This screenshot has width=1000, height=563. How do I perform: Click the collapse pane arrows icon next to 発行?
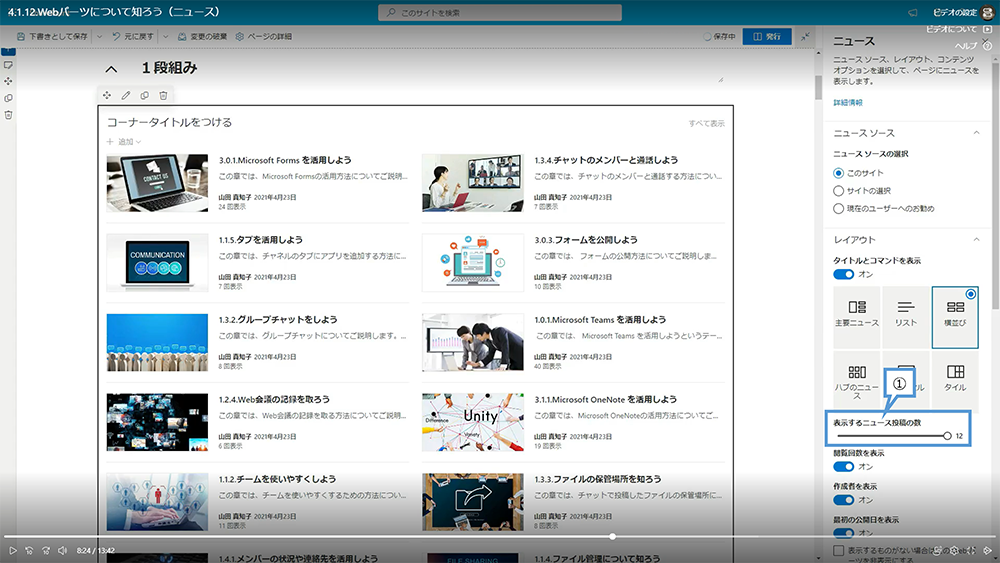pyautogui.click(x=805, y=36)
